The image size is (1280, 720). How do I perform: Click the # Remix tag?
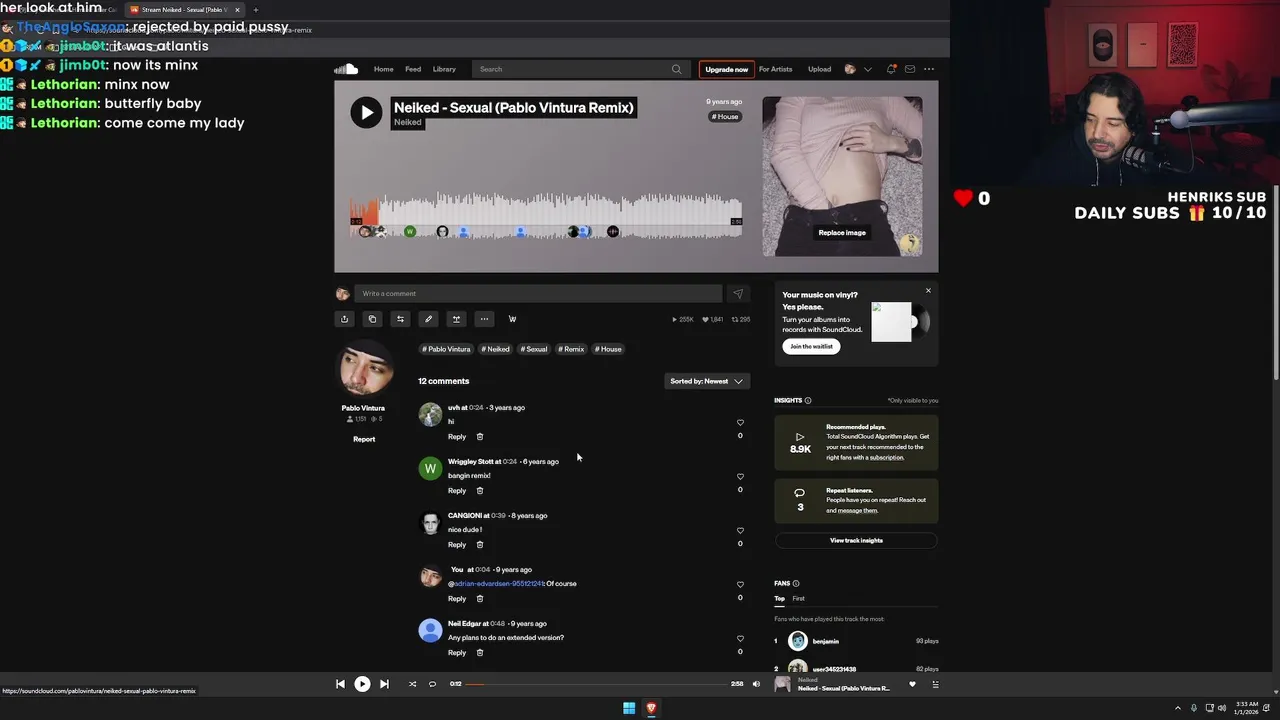571,349
